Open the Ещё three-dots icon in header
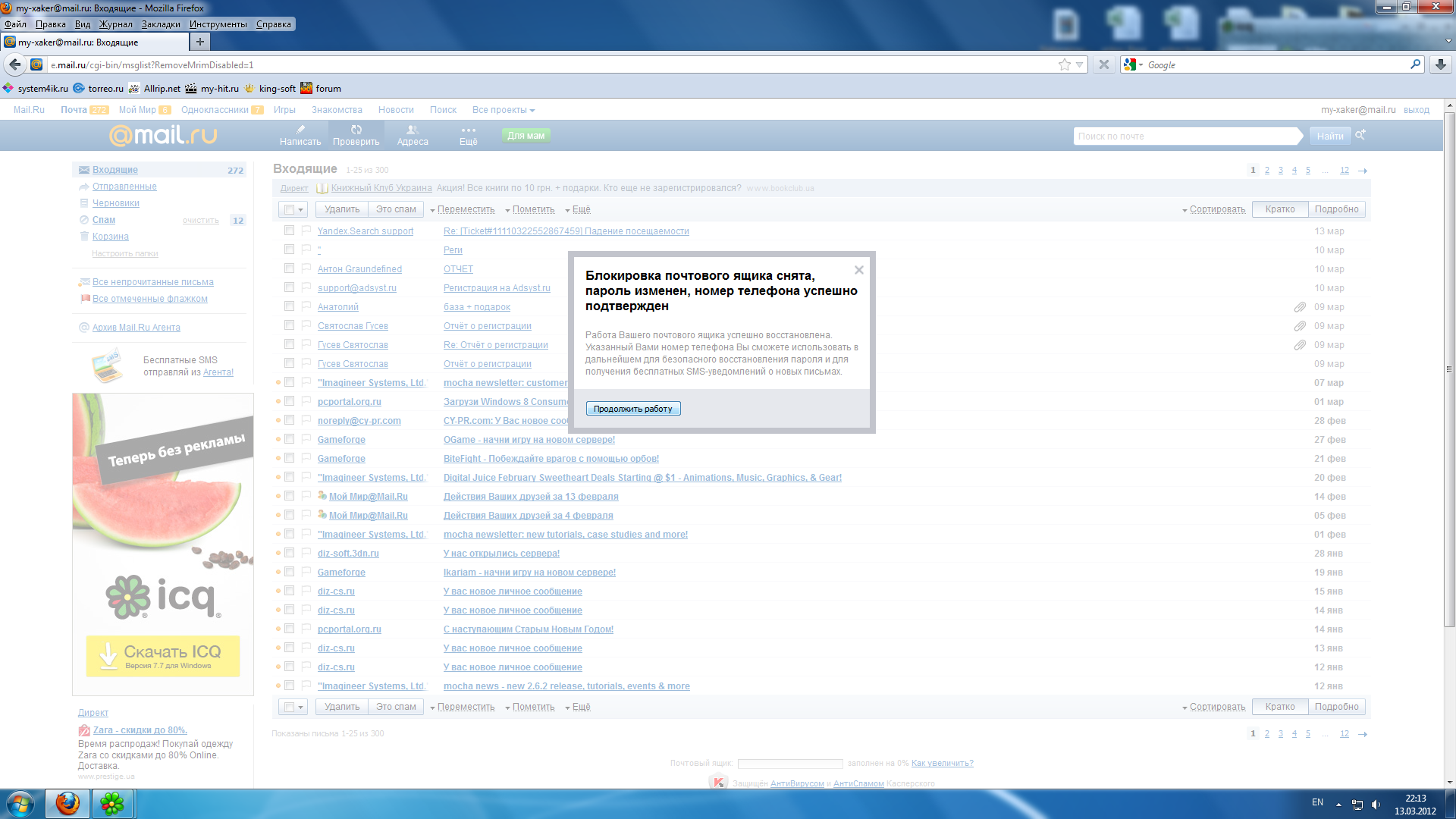This screenshot has width=1456, height=819. 469,130
